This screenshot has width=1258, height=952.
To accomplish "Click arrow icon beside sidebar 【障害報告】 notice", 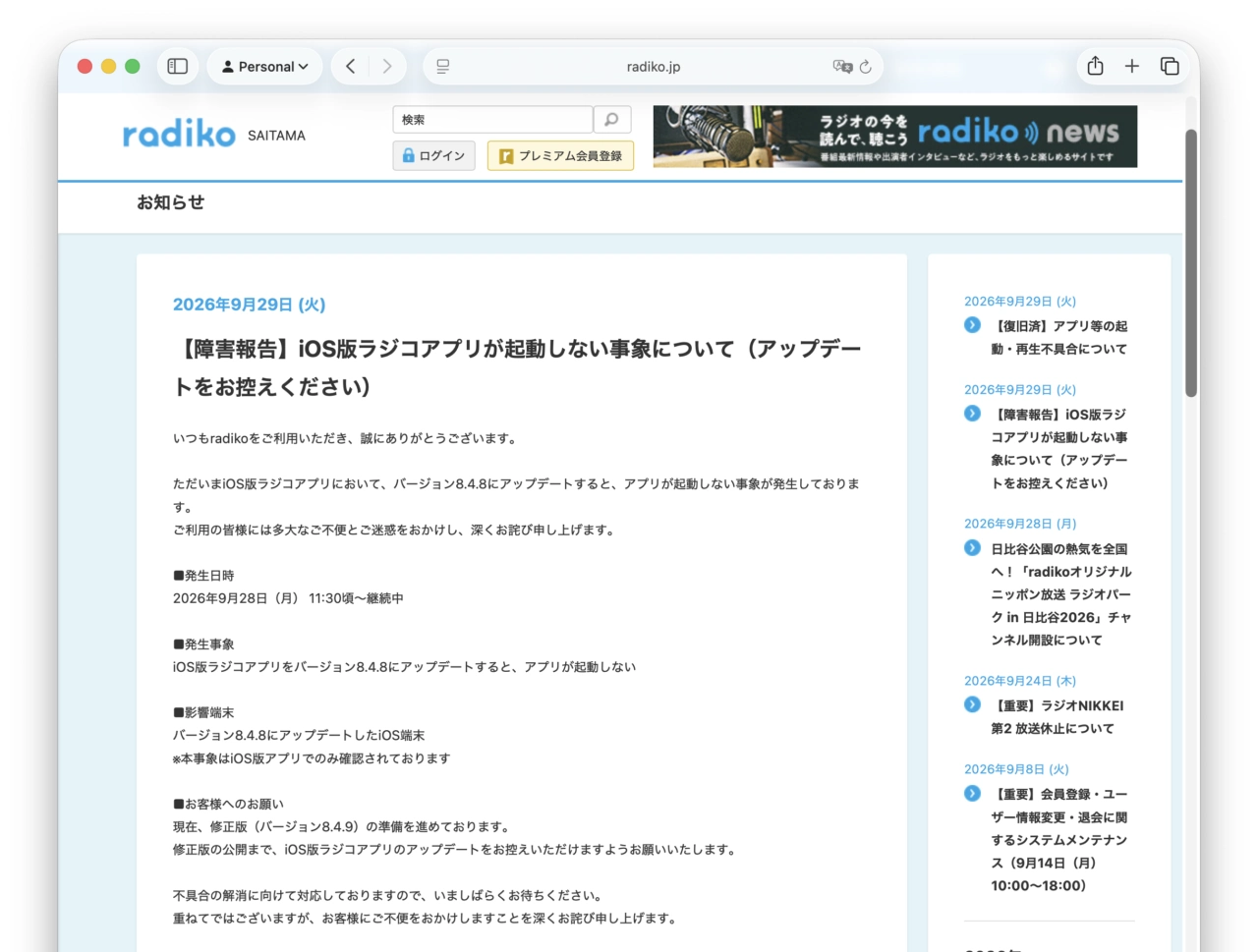I will (x=972, y=414).
